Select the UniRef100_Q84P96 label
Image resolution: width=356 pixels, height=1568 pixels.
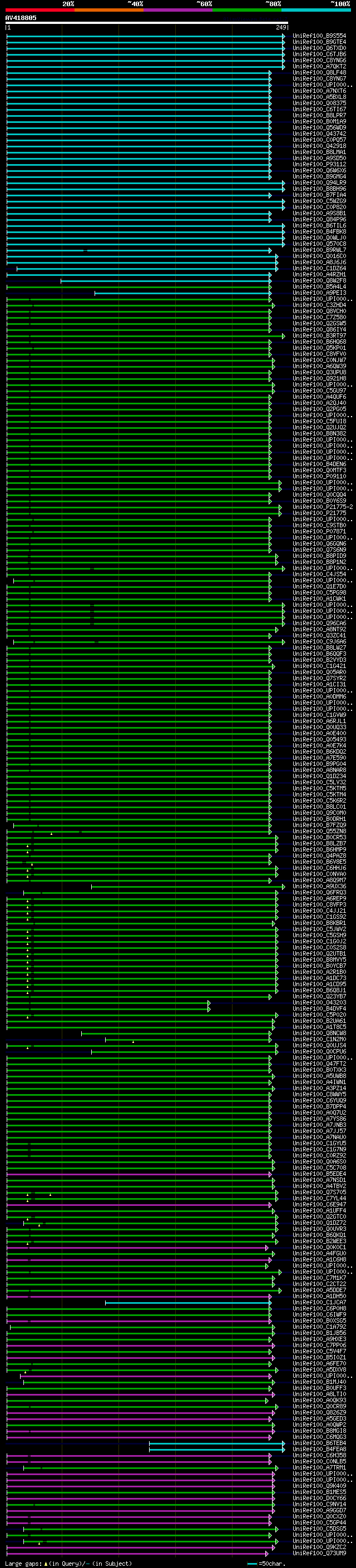pyautogui.click(x=319, y=219)
